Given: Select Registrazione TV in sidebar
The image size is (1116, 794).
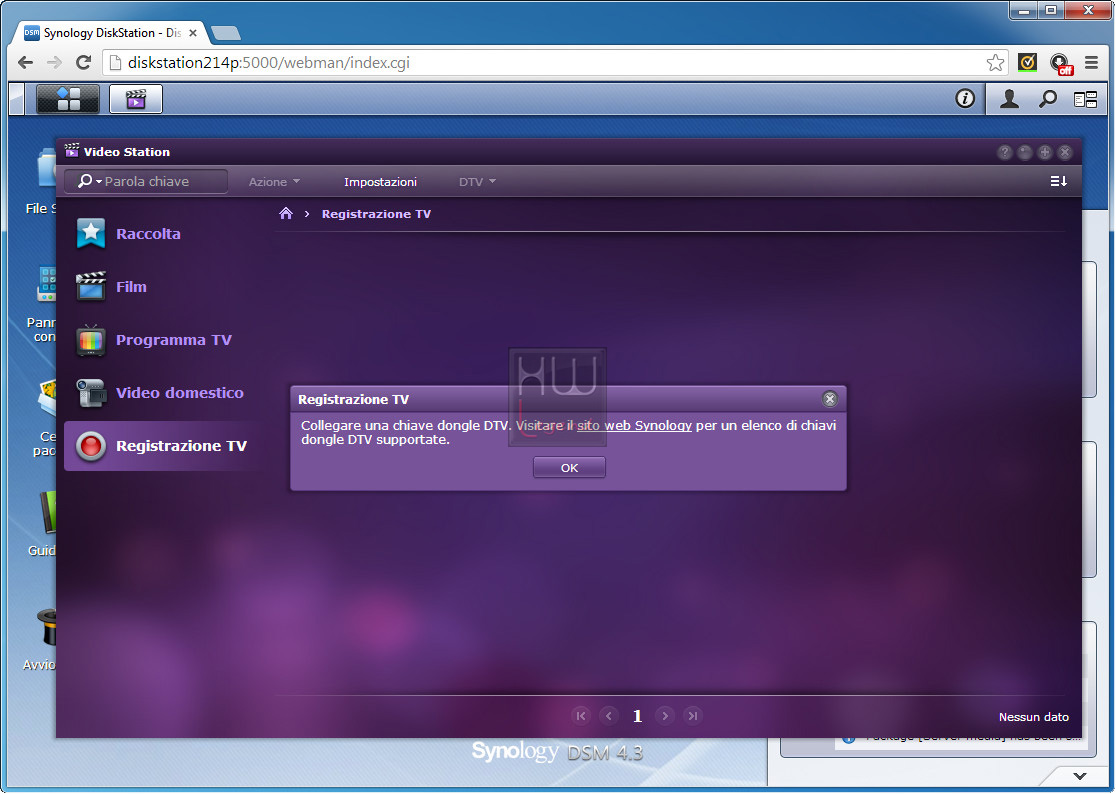Looking at the screenshot, I should pos(162,446).
